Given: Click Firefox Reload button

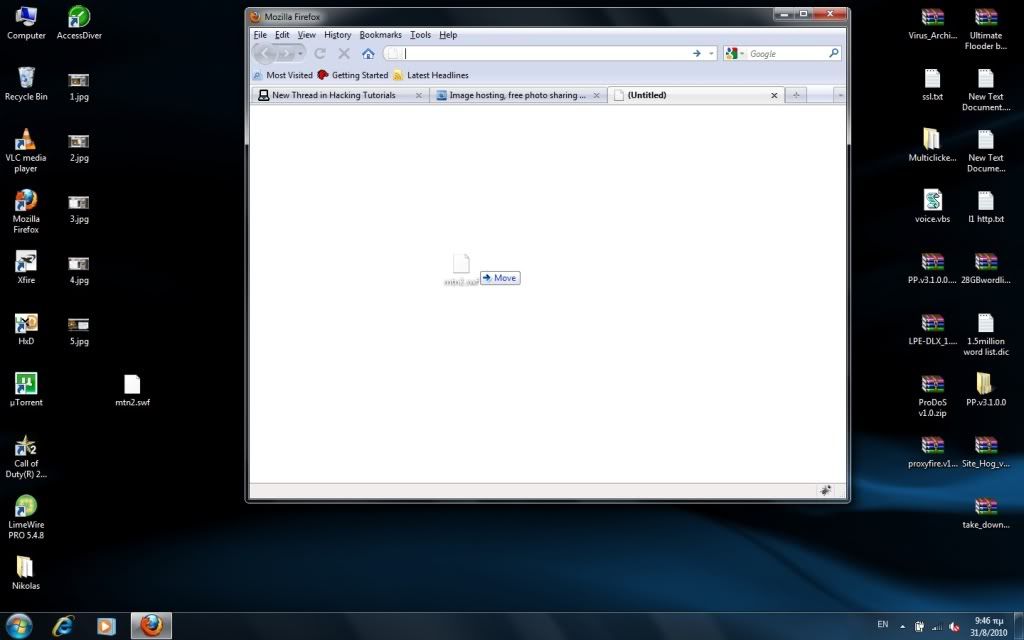Looking at the screenshot, I should 320,54.
